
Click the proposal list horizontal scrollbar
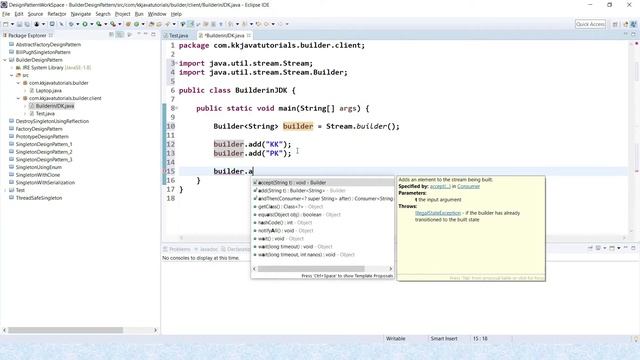pyautogui.click(x=311, y=269)
